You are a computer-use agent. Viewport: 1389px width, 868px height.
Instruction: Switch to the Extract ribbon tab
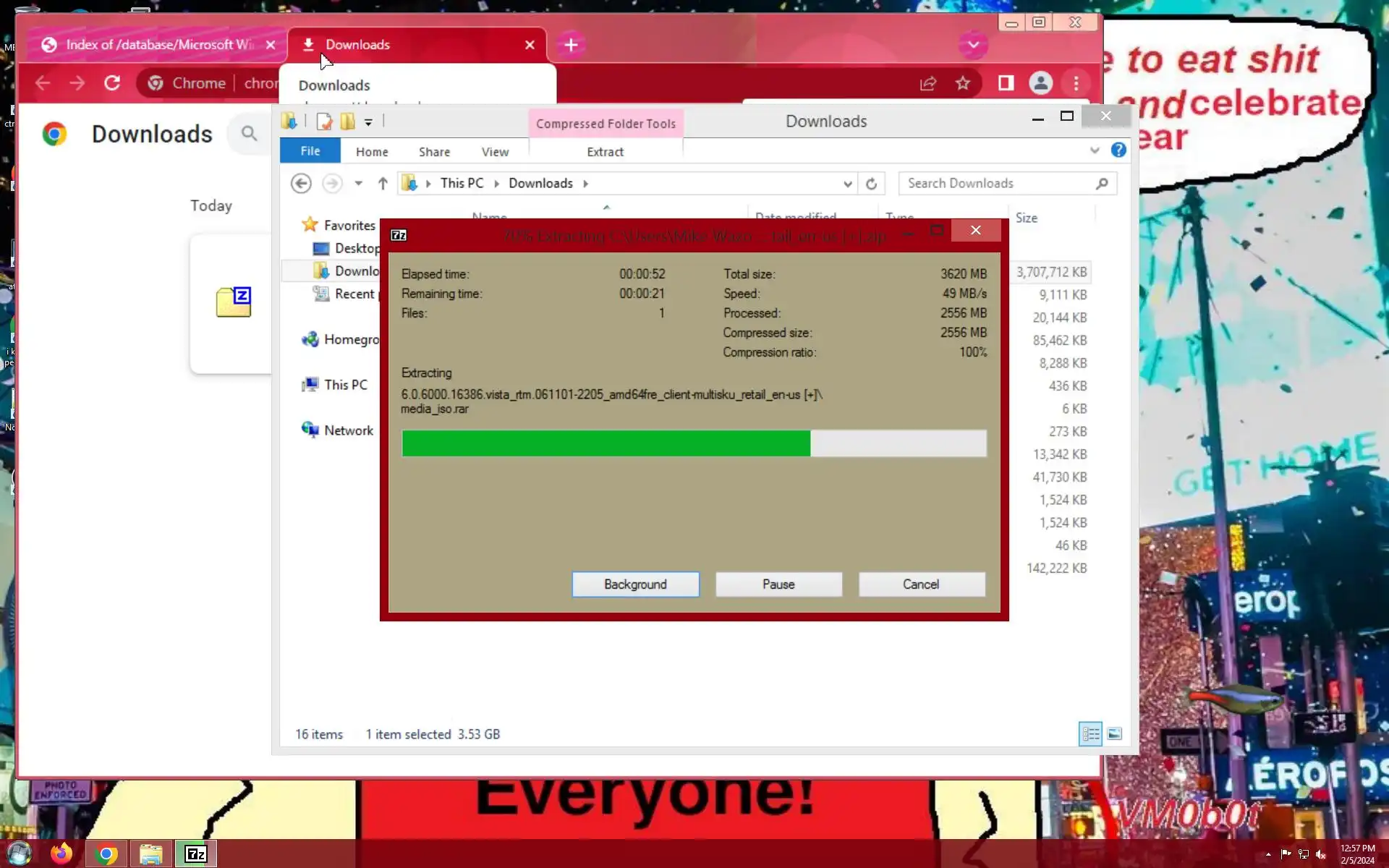pyautogui.click(x=605, y=152)
